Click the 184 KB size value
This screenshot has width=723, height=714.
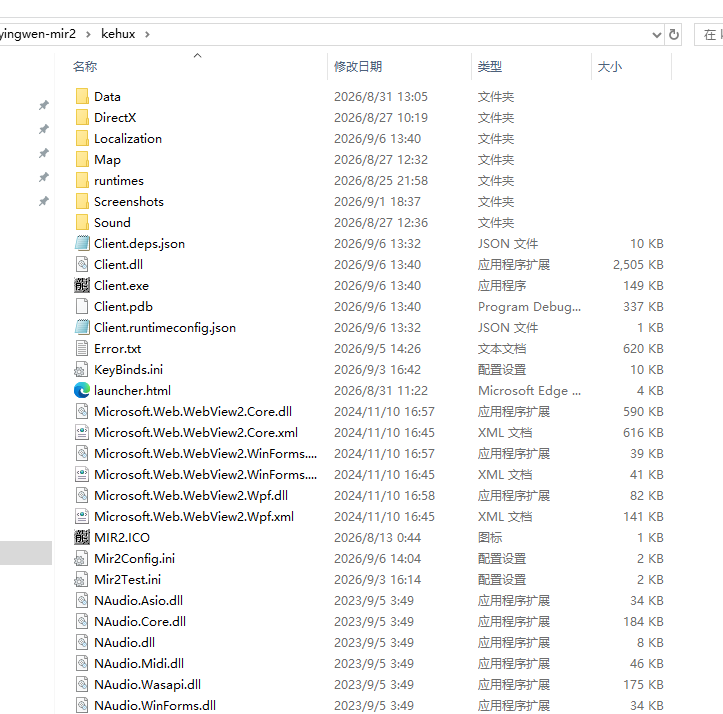coord(643,621)
